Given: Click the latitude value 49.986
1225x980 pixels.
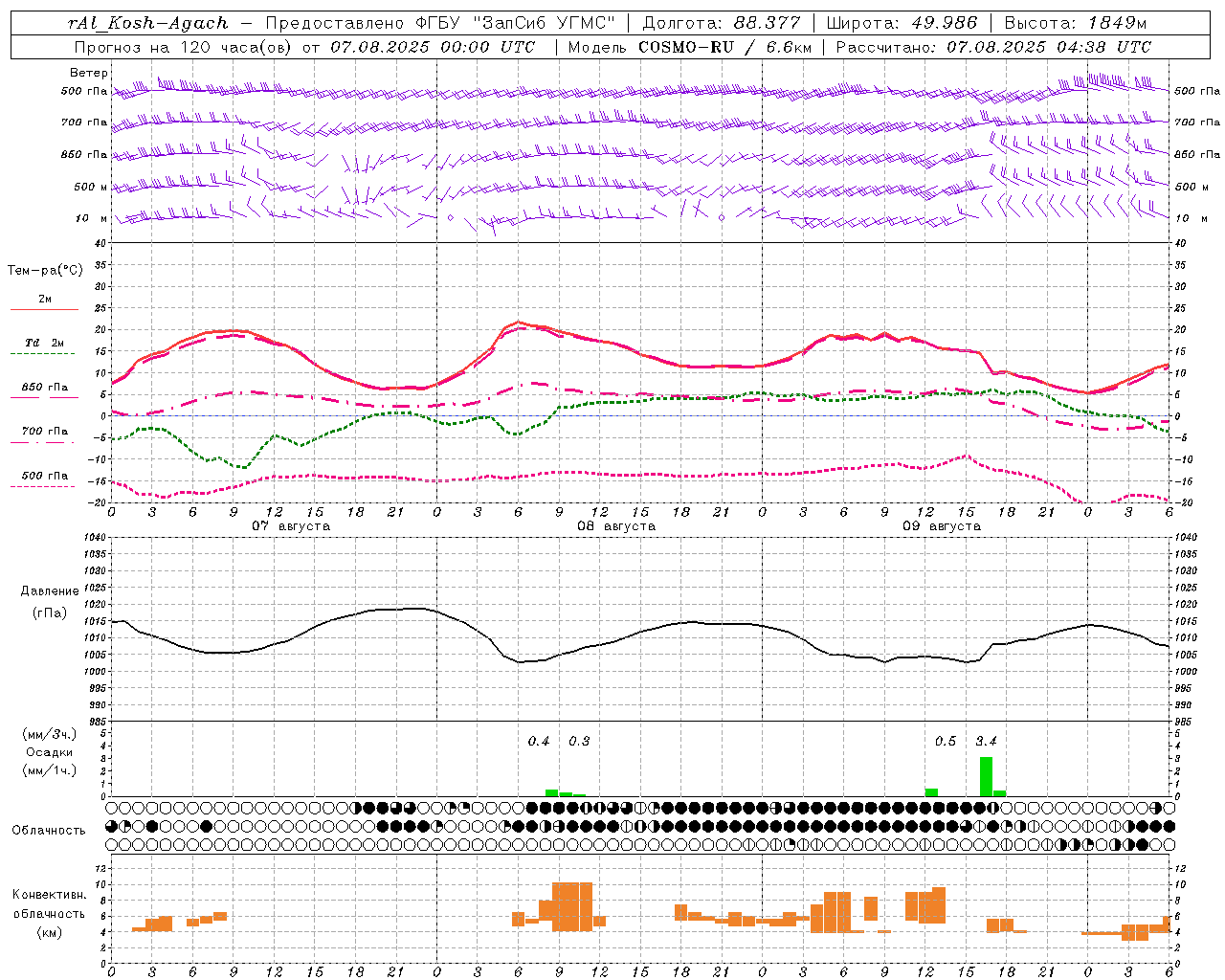Looking at the screenshot, I should 944,23.
